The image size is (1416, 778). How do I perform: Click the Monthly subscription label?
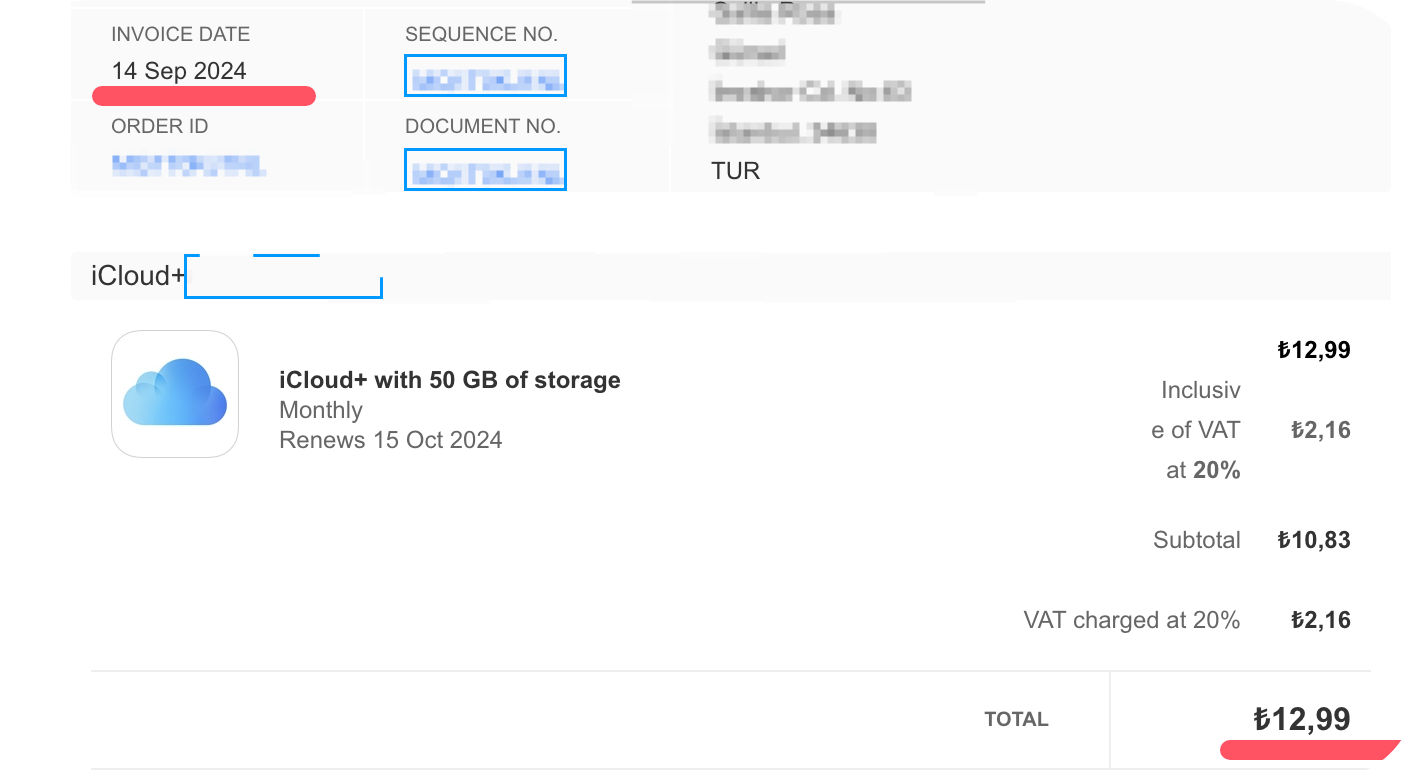pos(321,410)
